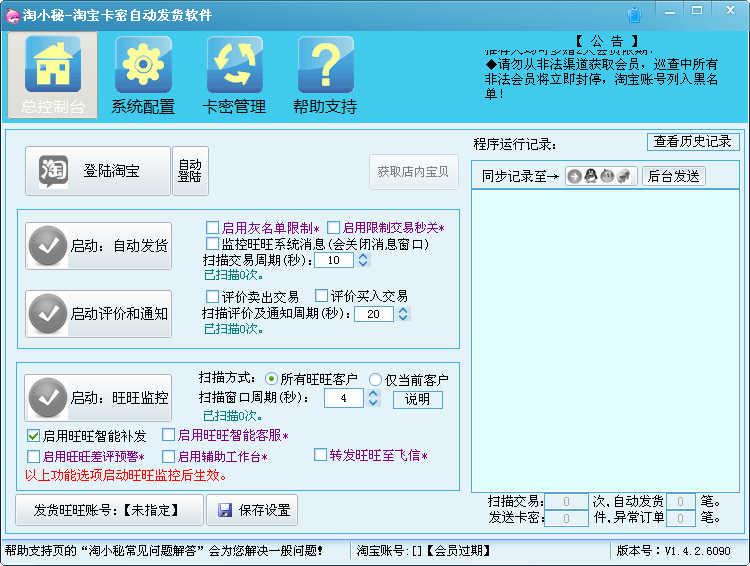Click the fourth sync icon before 后台发送
This screenshot has width=750, height=566.
(623, 177)
